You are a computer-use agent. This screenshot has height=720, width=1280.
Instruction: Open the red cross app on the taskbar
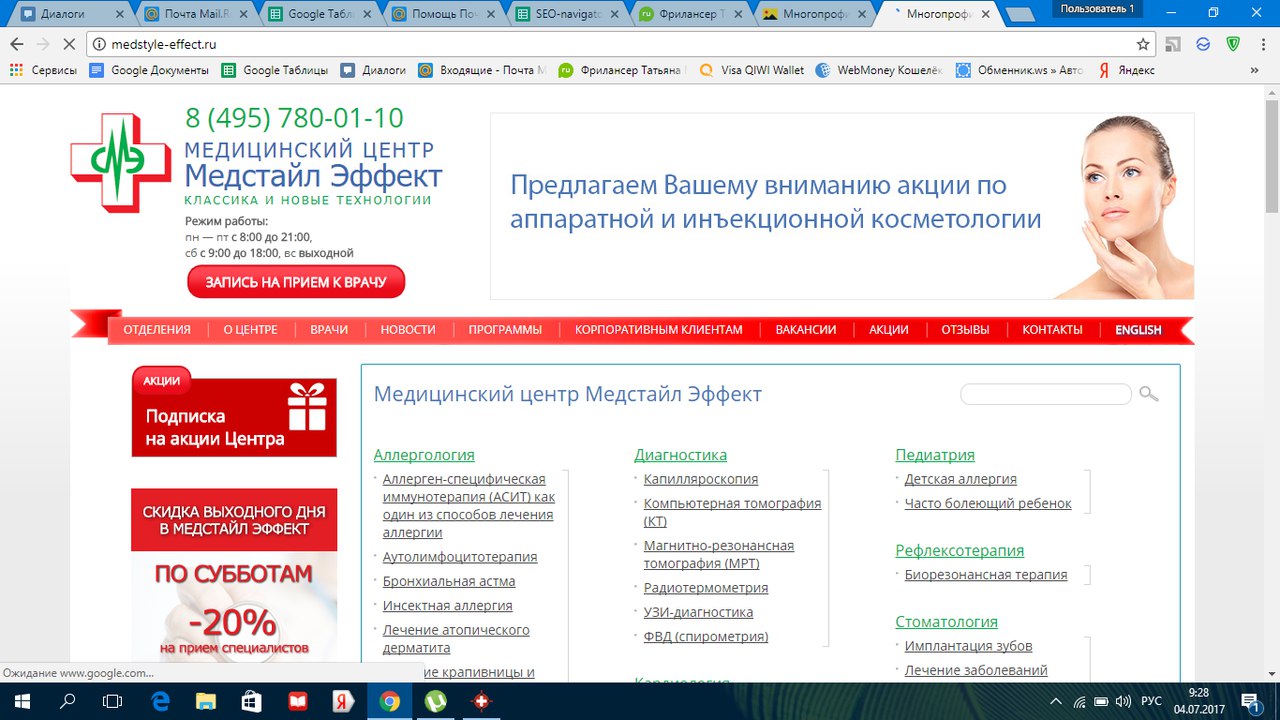(x=482, y=701)
